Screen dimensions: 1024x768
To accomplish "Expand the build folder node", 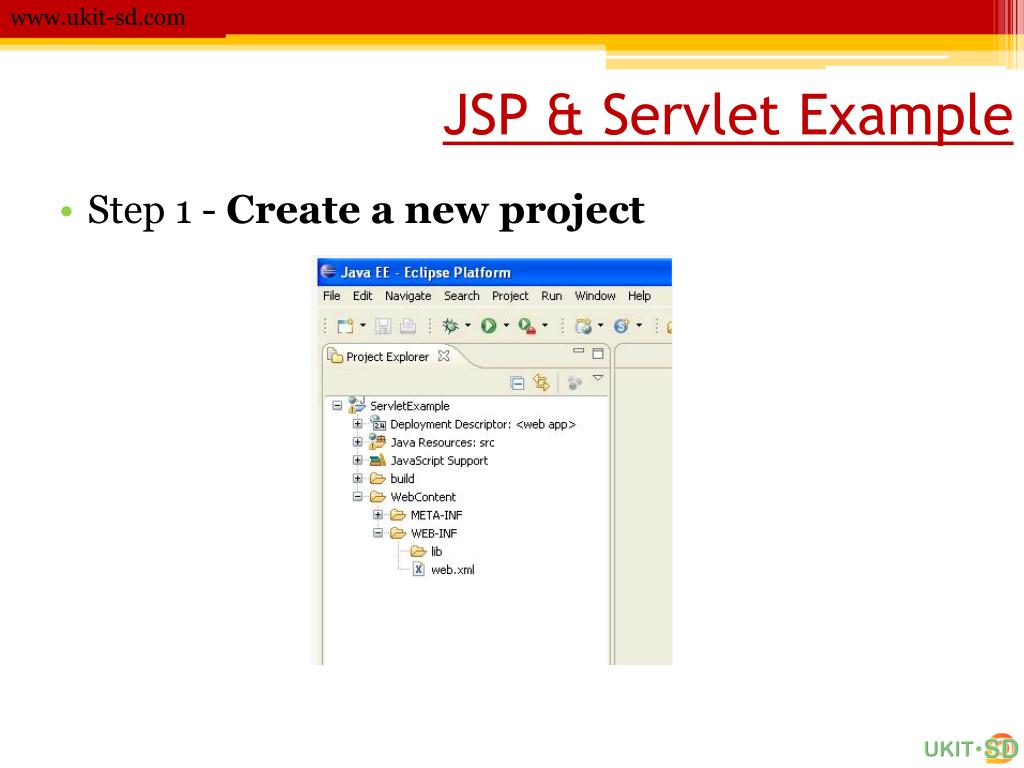I will point(357,479).
